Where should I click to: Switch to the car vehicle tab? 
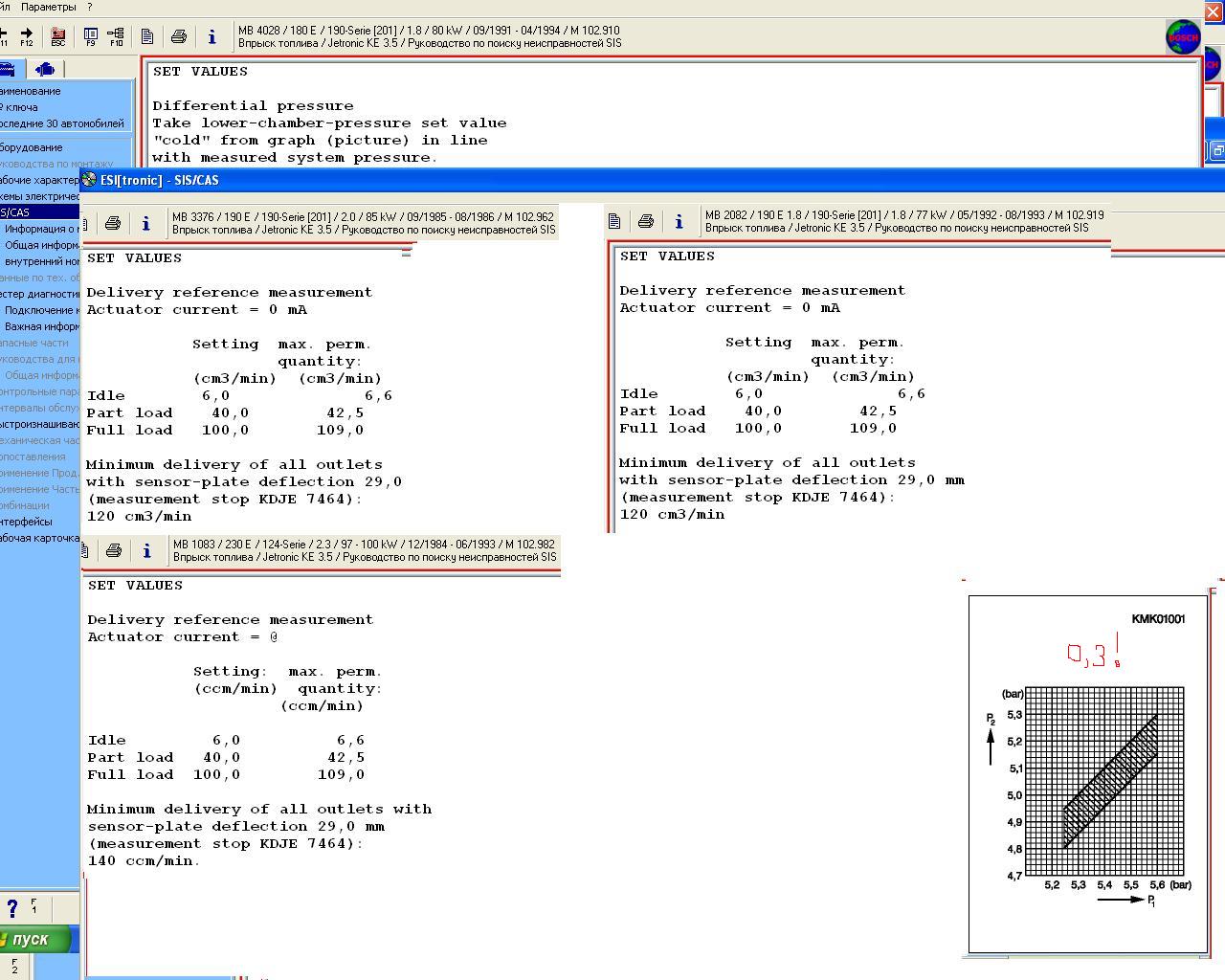(8, 69)
